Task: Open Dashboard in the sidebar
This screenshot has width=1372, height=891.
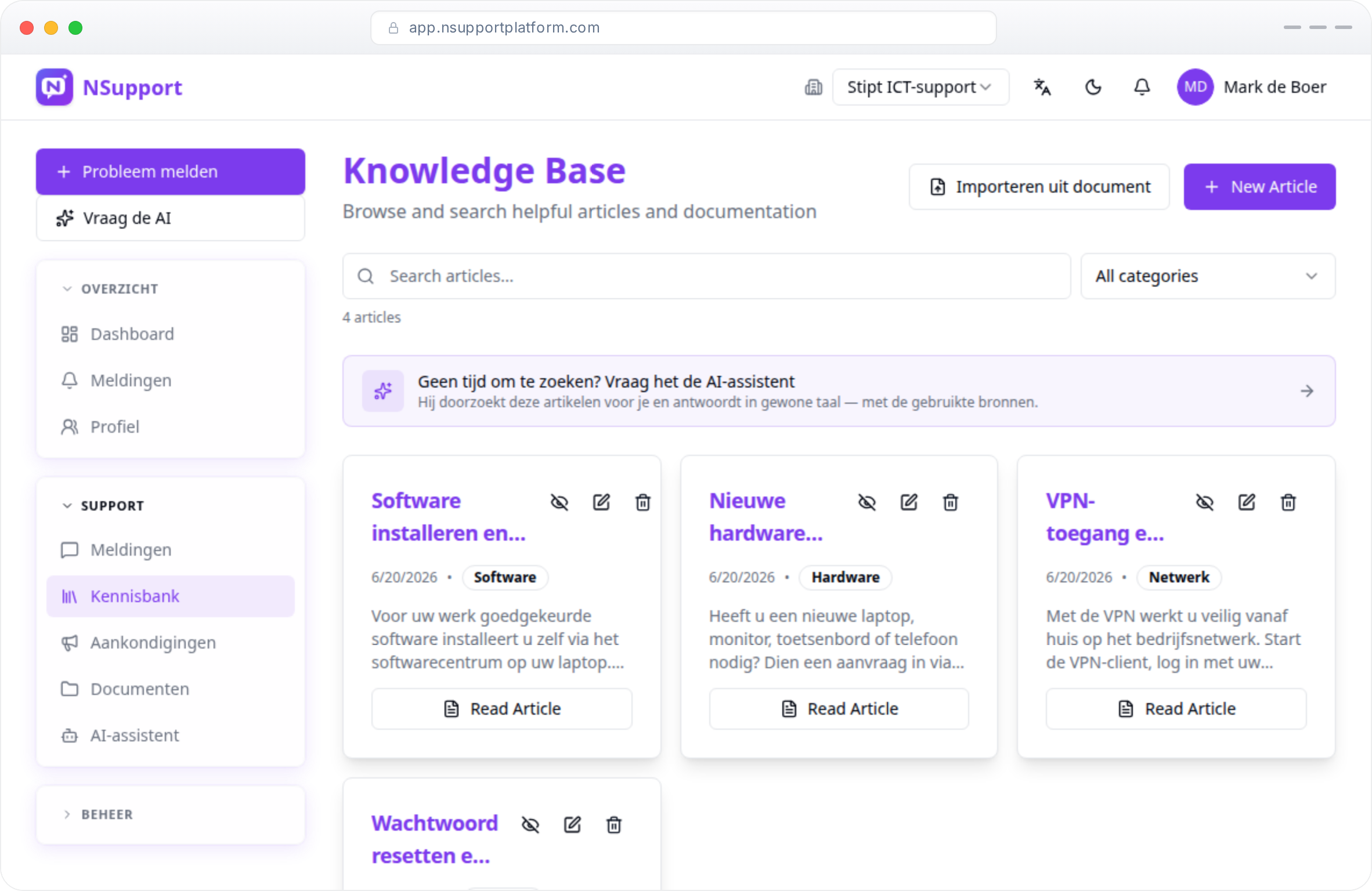Action: point(171,334)
